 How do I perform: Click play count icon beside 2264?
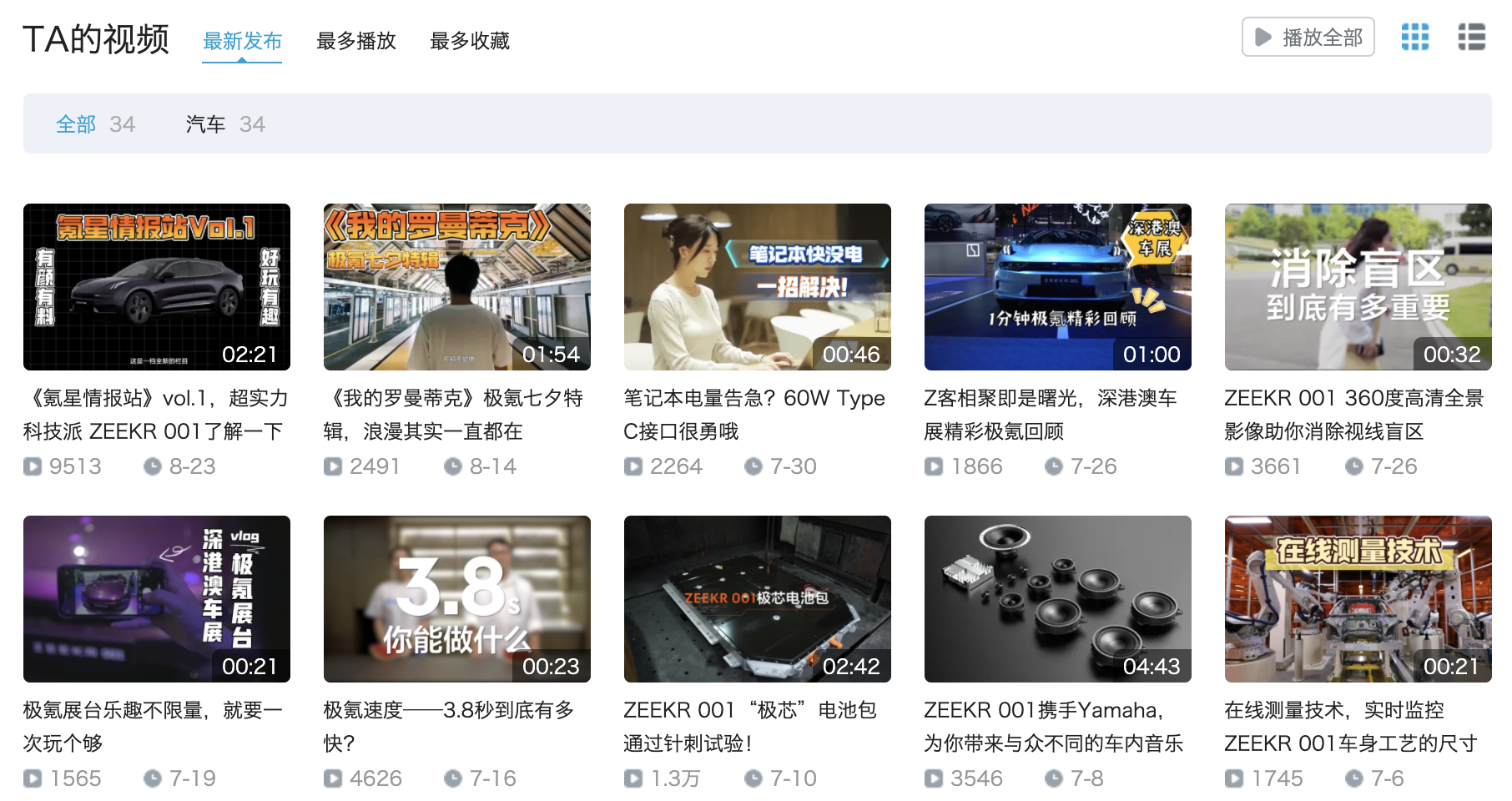(x=633, y=466)
